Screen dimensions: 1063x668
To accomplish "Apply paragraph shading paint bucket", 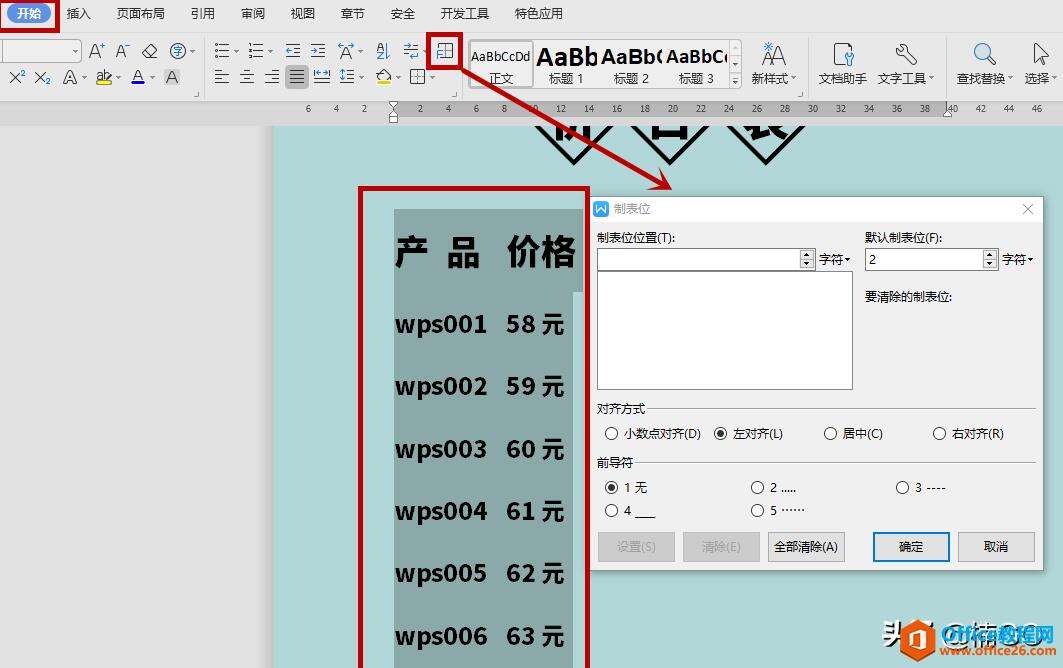I will [384, 77].
